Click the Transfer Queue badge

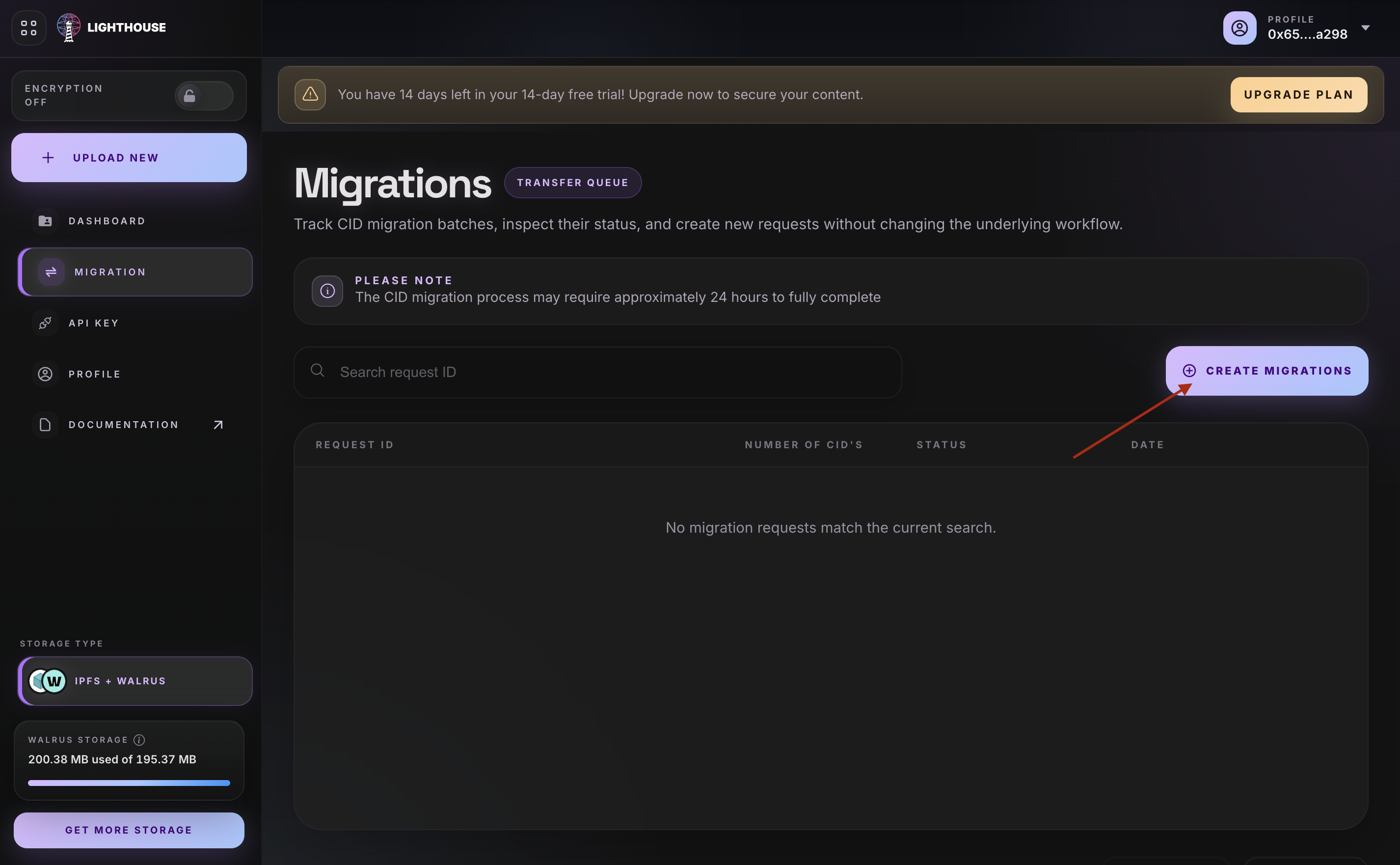572,183
